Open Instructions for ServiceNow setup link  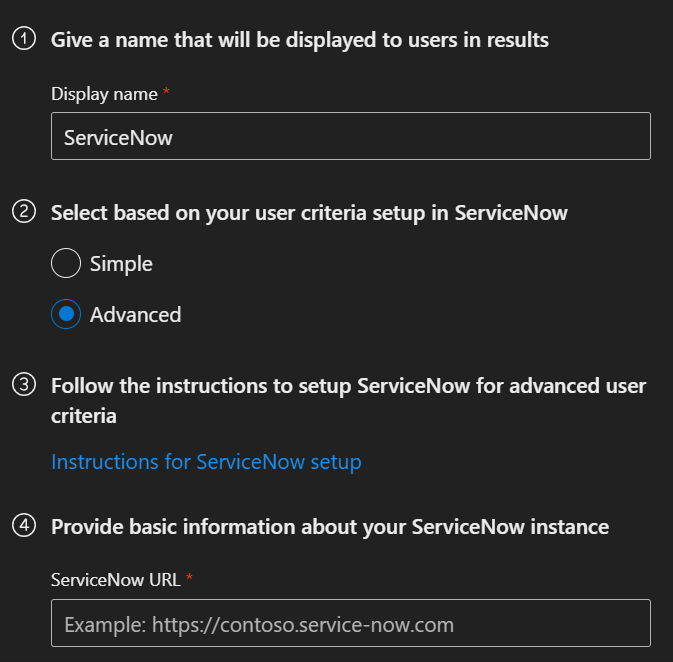pyautogui.click(x=206, y=462)
